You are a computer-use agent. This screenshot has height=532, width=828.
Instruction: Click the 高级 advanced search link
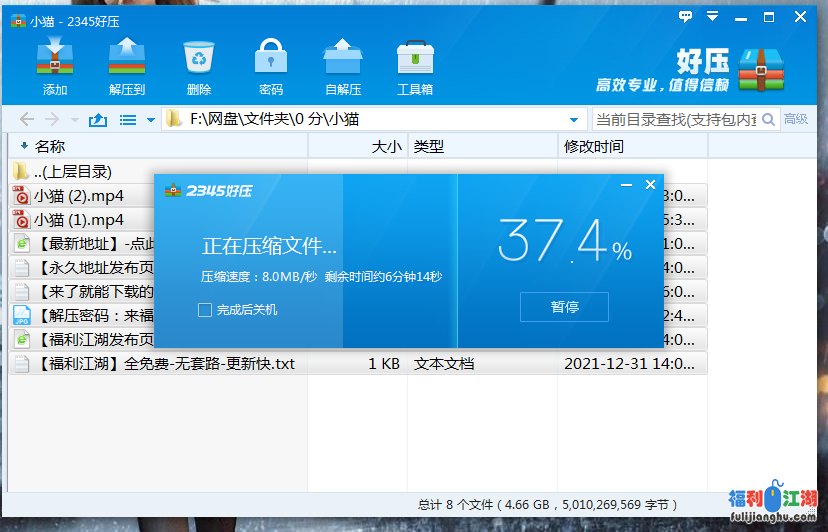click(796, 119)
